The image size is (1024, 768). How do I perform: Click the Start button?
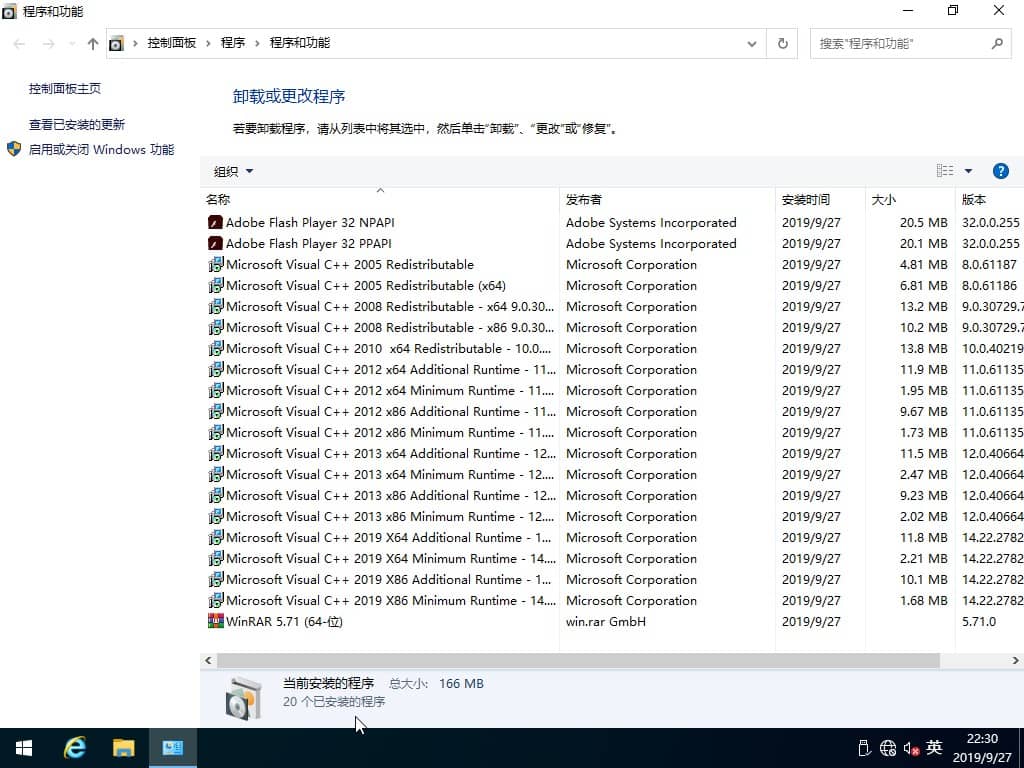[x=22, y=747]
